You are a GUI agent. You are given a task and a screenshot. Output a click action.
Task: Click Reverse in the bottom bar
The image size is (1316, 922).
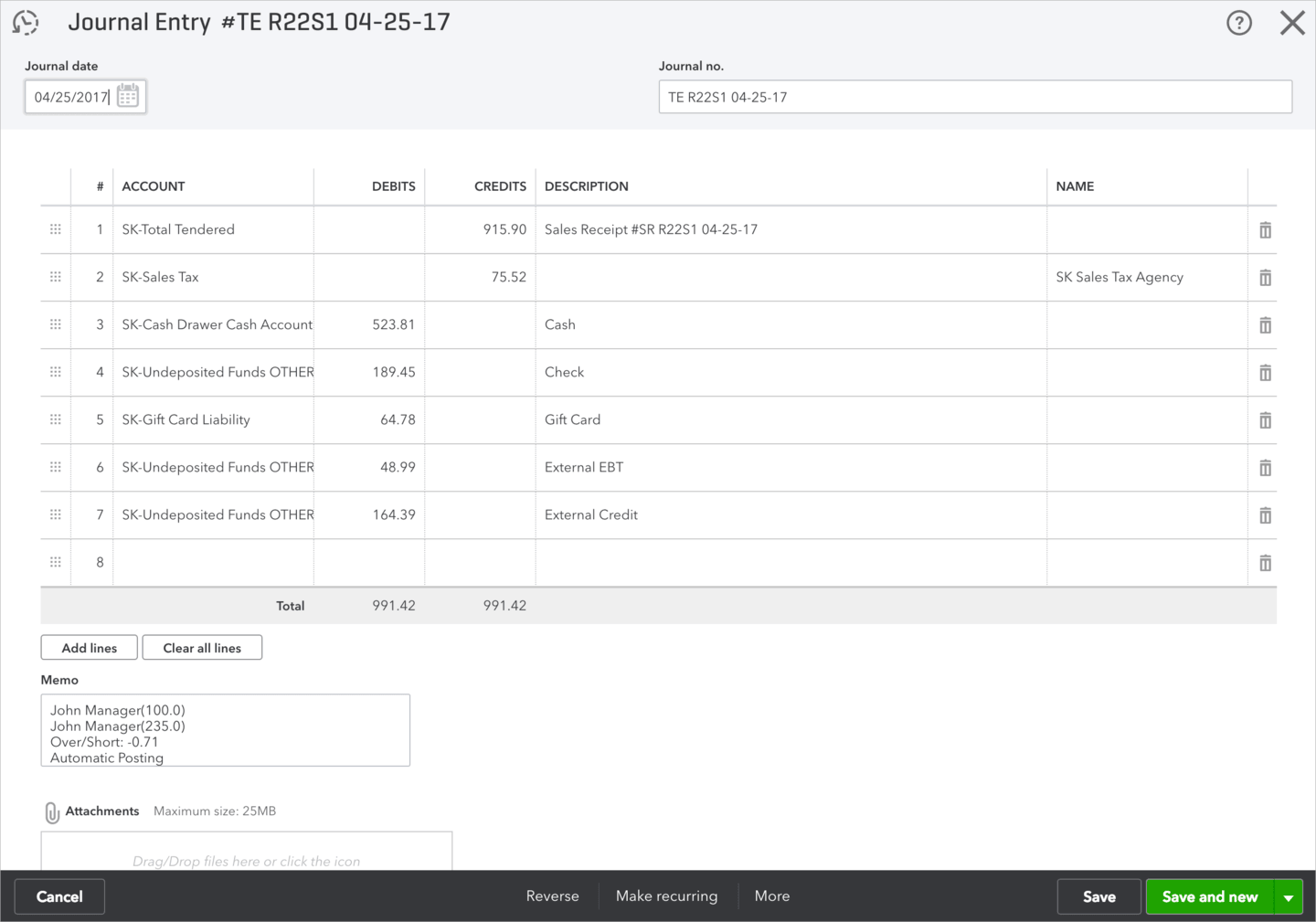point(553,896)
